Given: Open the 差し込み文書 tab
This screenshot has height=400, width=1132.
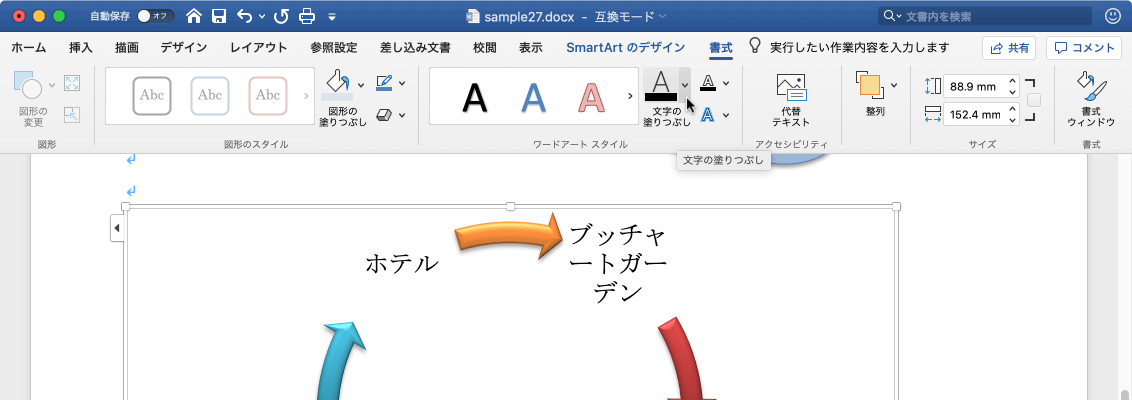Looking at the screenshot, I should pyautogui.click(x=415, y=48).
